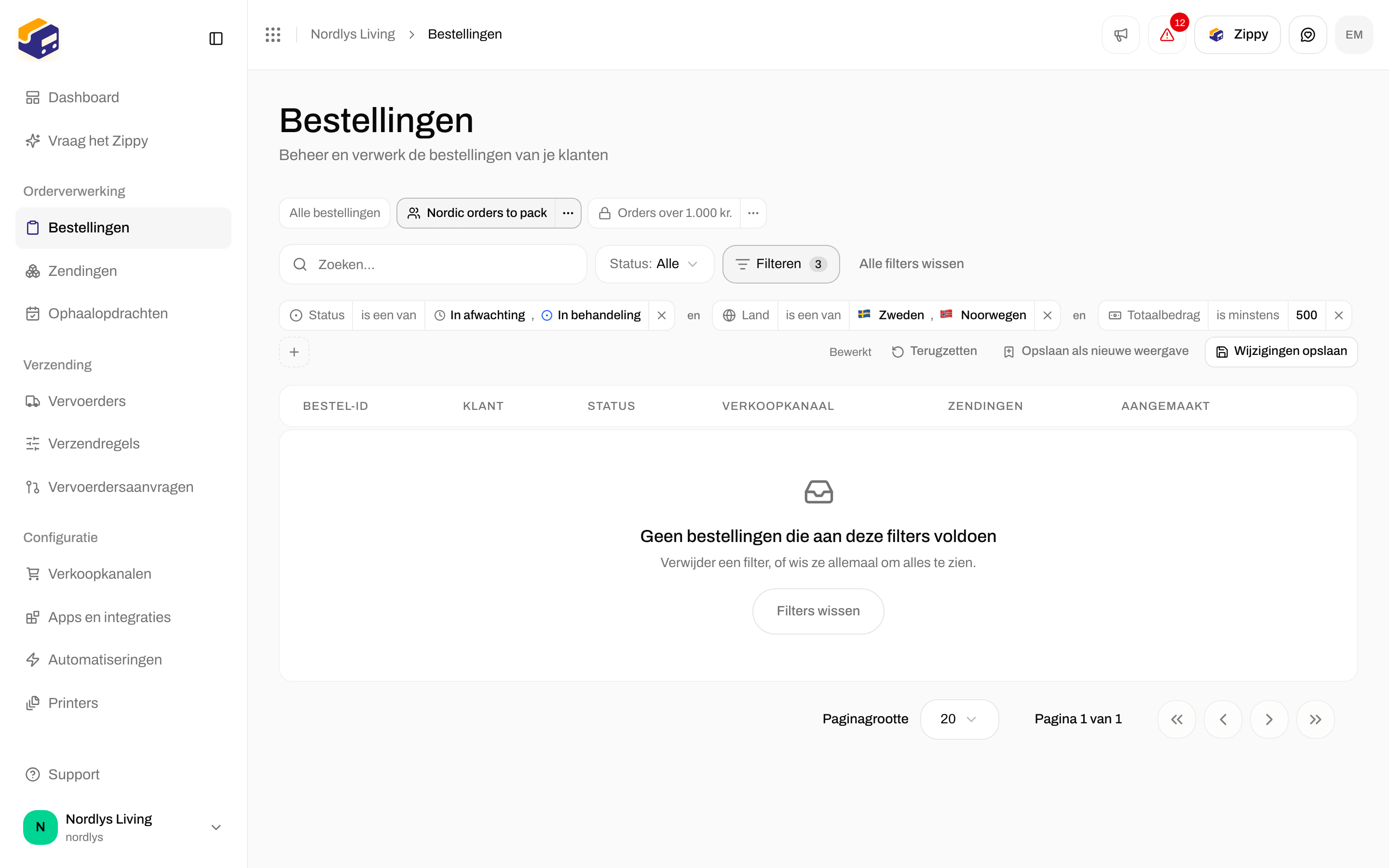Select the Alle bestellingen view tab
The image size is (1389, 868).
coord(335,213)
